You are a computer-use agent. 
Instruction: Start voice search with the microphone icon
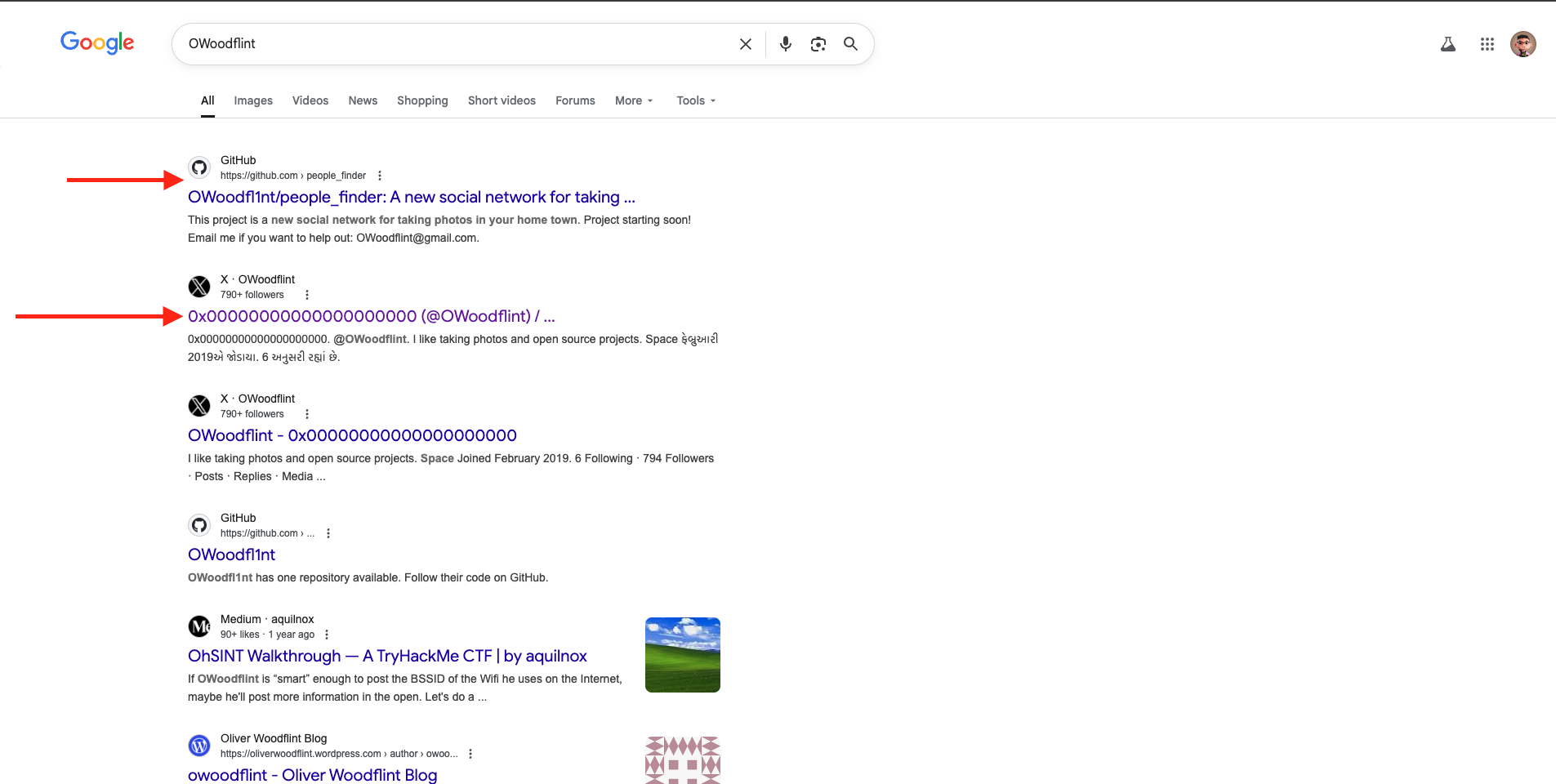[785, 44]
